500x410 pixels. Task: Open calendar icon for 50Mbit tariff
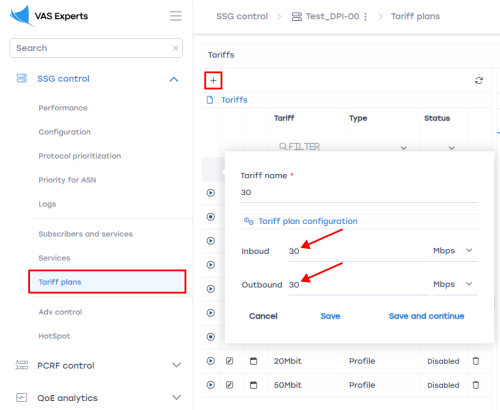pos(253,385)
